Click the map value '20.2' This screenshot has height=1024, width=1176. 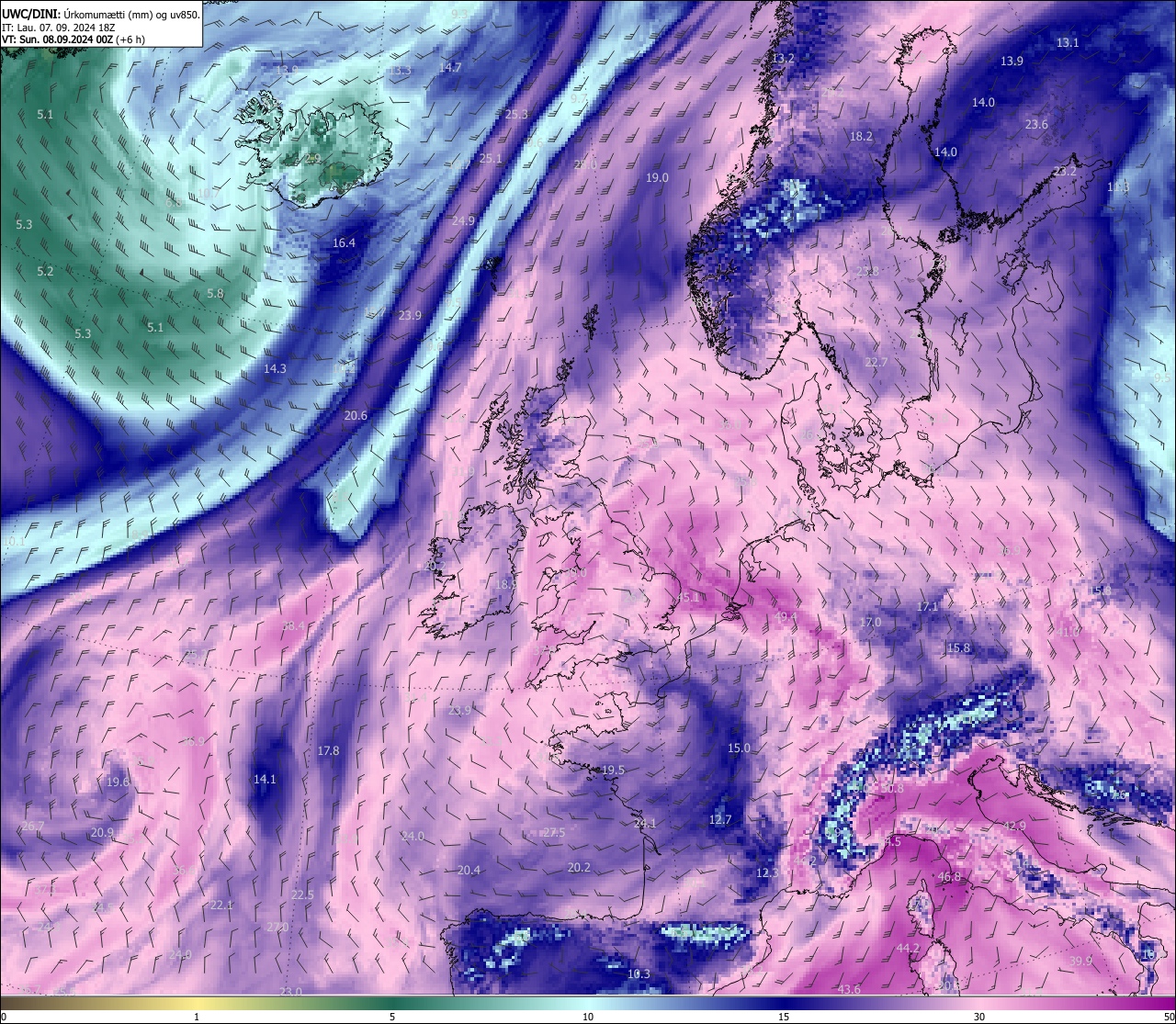point(579,868)
